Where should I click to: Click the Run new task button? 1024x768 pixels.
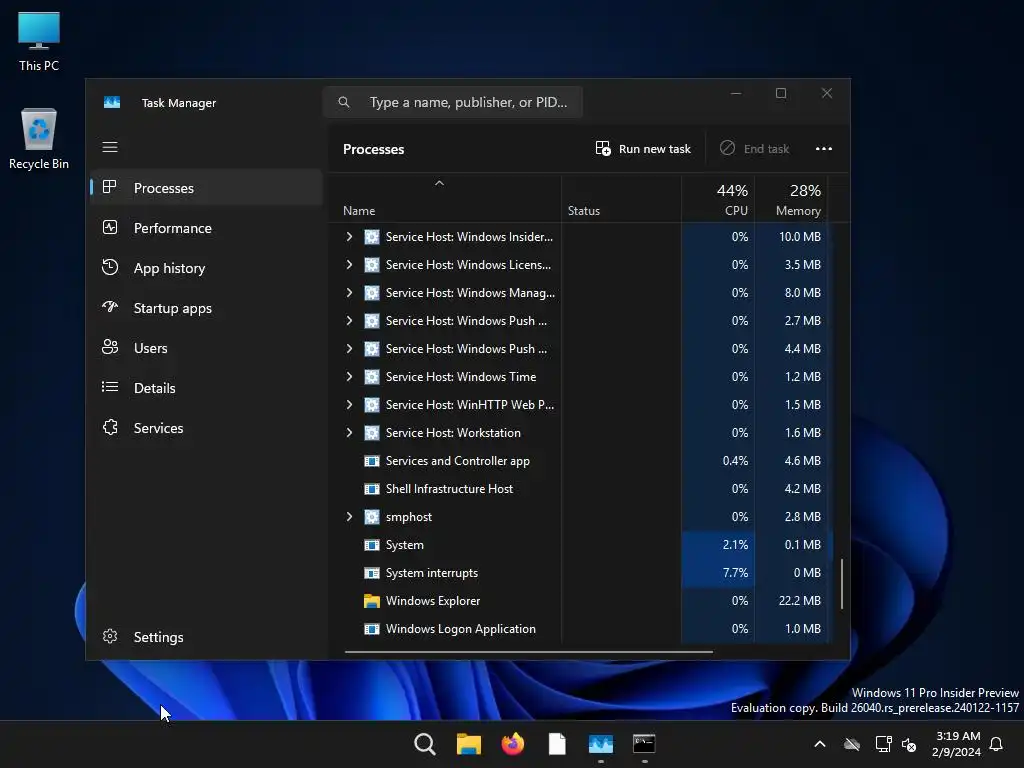pos(643,149)
